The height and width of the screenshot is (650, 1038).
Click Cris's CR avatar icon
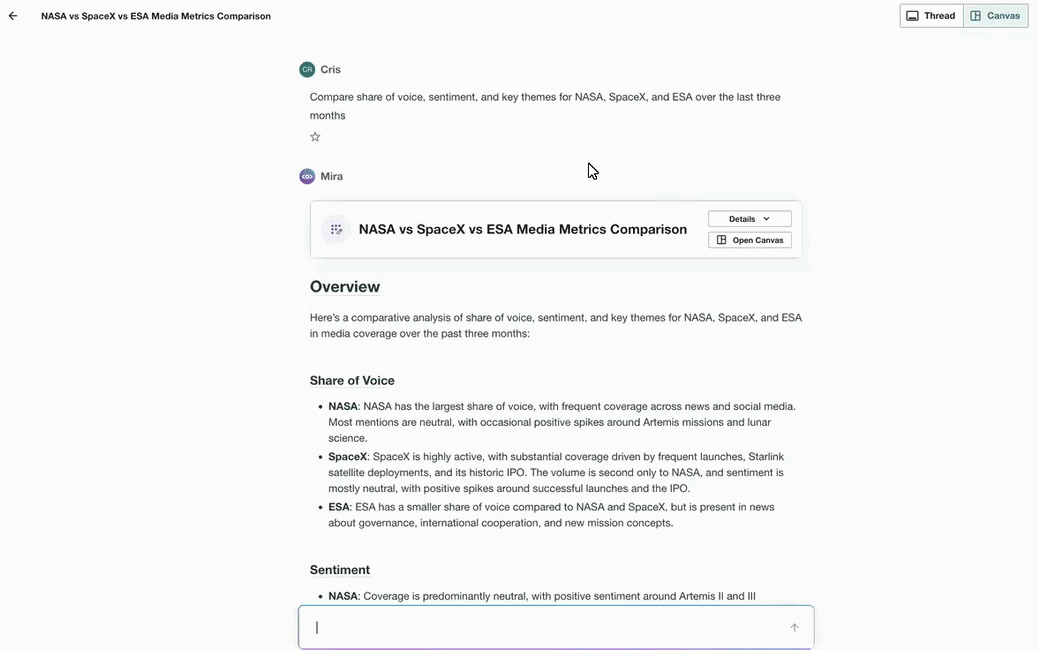pyautogui.click(x=307, y=70)
